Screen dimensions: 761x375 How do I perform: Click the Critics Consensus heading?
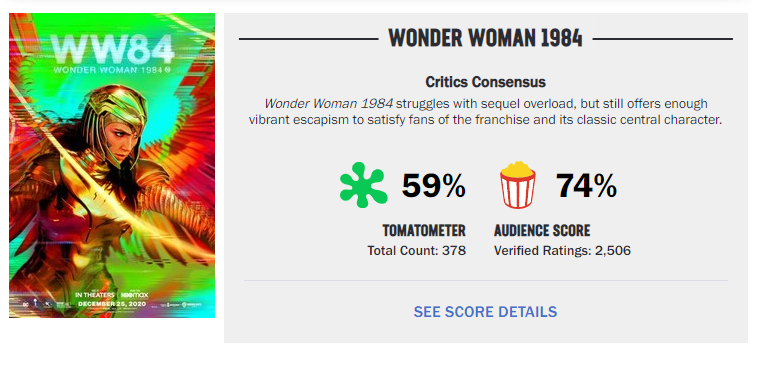pos(485,82)
